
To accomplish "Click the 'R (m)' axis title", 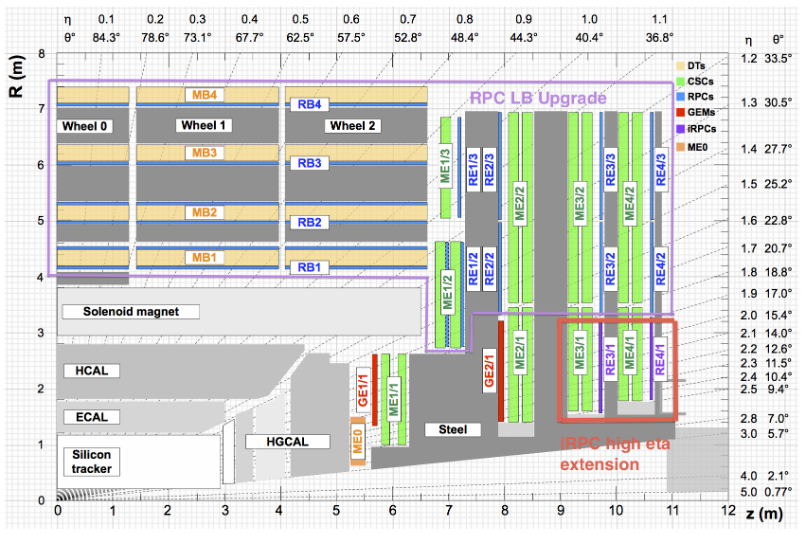I will tap(16, 76).
